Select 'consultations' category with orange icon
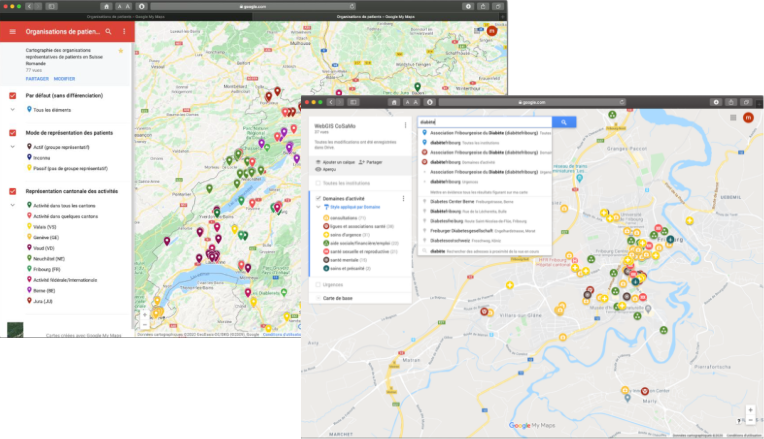The width and height of the screenshot is (764, 439). 344,218
